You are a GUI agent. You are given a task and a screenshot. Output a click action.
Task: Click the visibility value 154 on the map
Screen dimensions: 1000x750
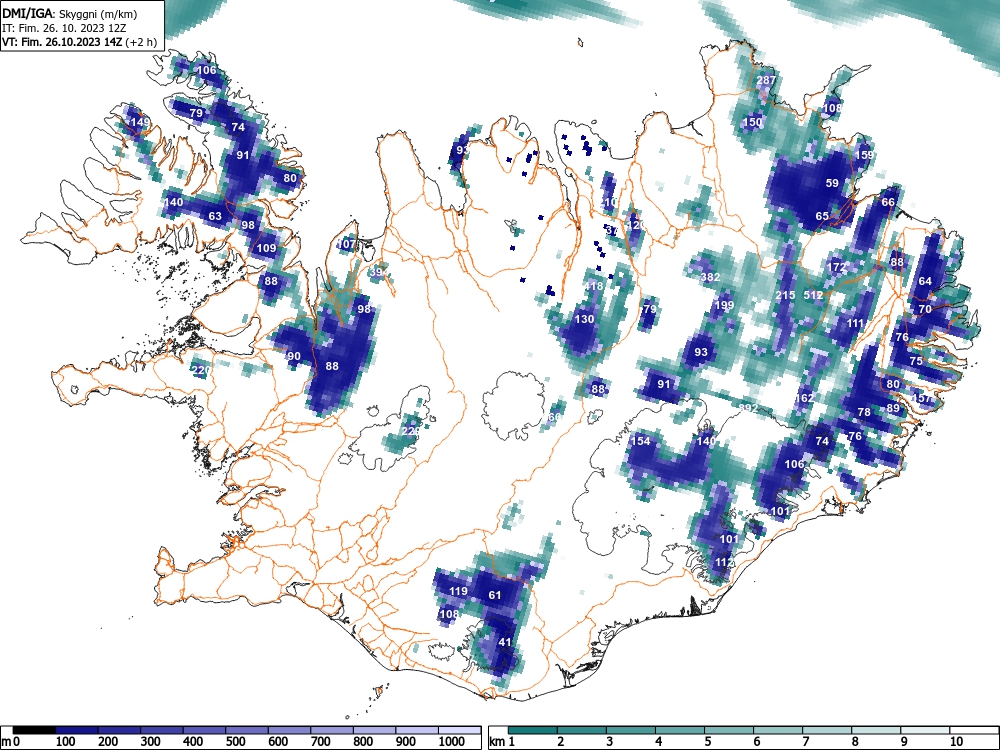pyautogui.click(x=640, y=441)
